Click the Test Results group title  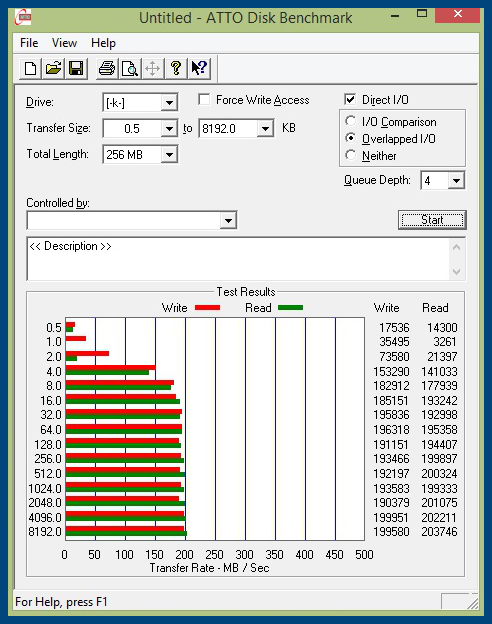(x=246, y=292)
